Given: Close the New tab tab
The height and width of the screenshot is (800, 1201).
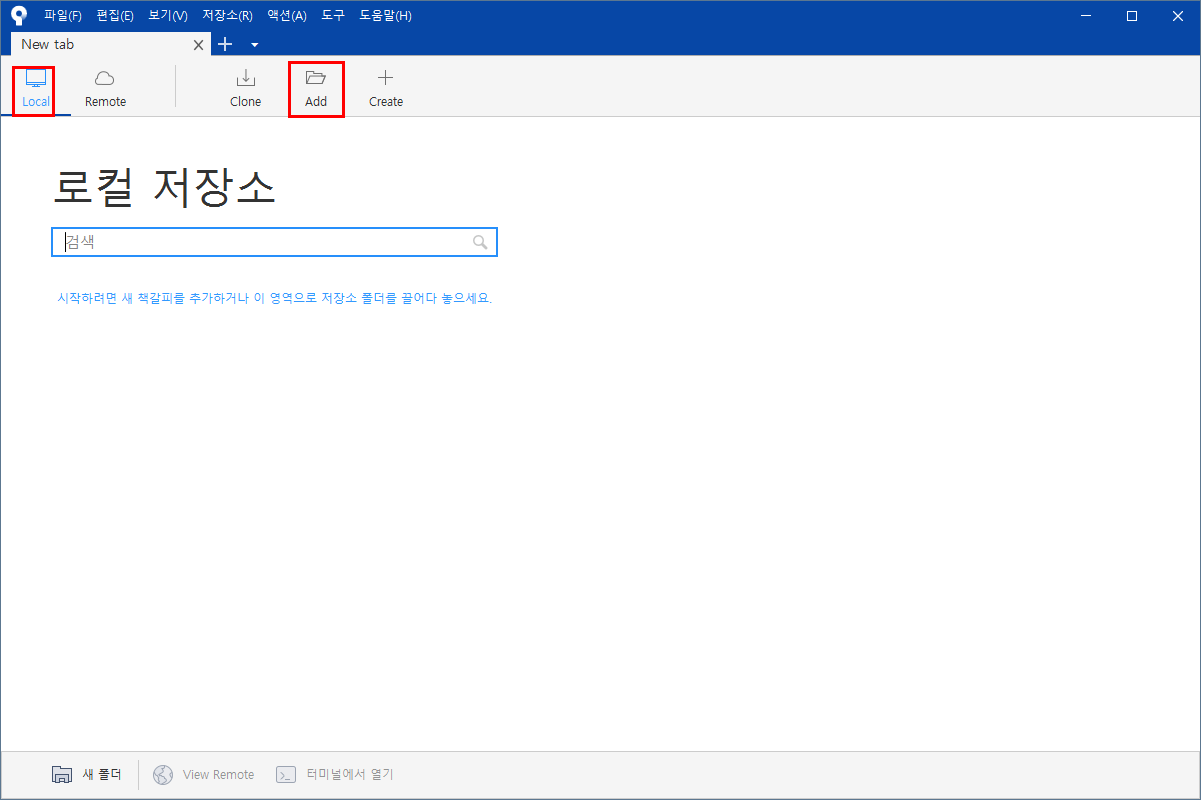Looking at the screenshot, I should [198, 45].
